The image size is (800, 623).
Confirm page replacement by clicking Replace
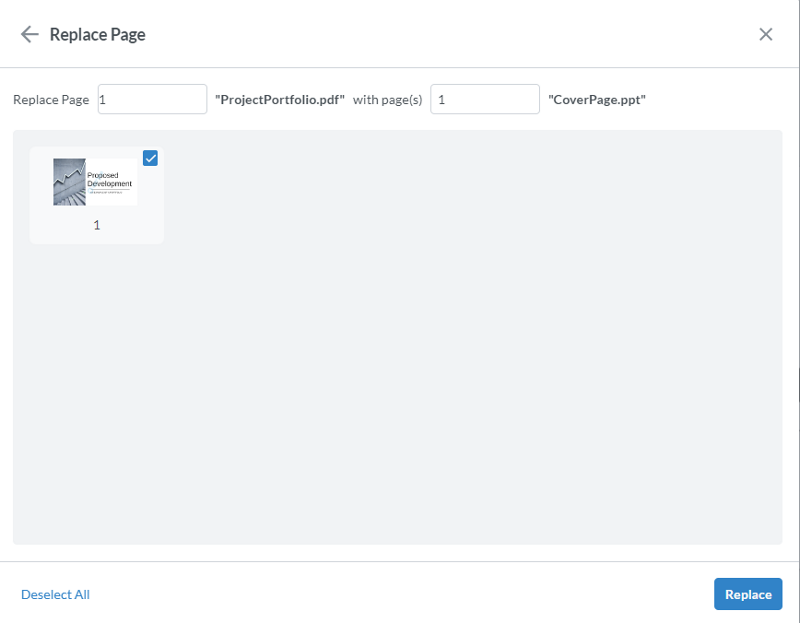pos(748,593)
